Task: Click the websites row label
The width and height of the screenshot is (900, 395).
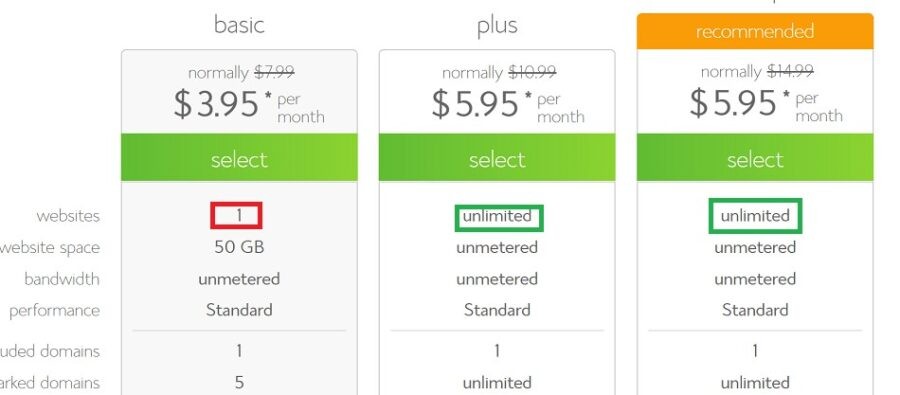Action: (68, 216)
